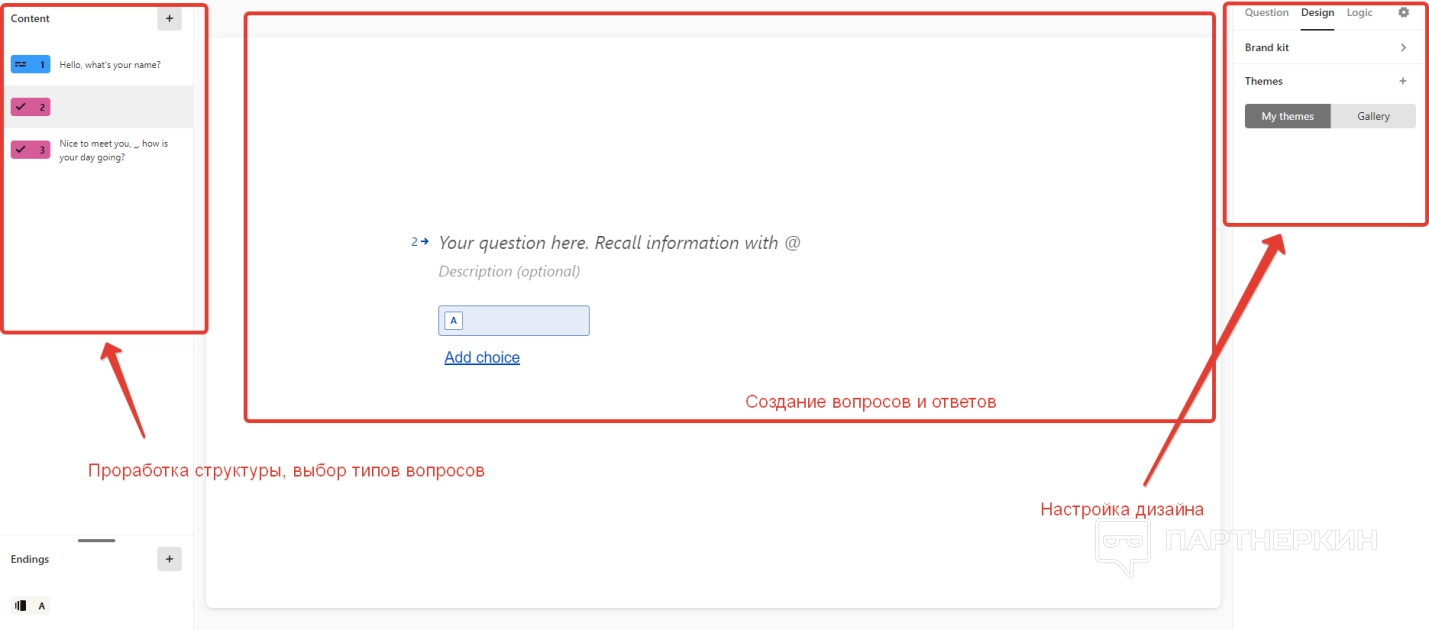Expand the Brand kit chevron
1429x630 pixels.
click(x=1403, y=48)
